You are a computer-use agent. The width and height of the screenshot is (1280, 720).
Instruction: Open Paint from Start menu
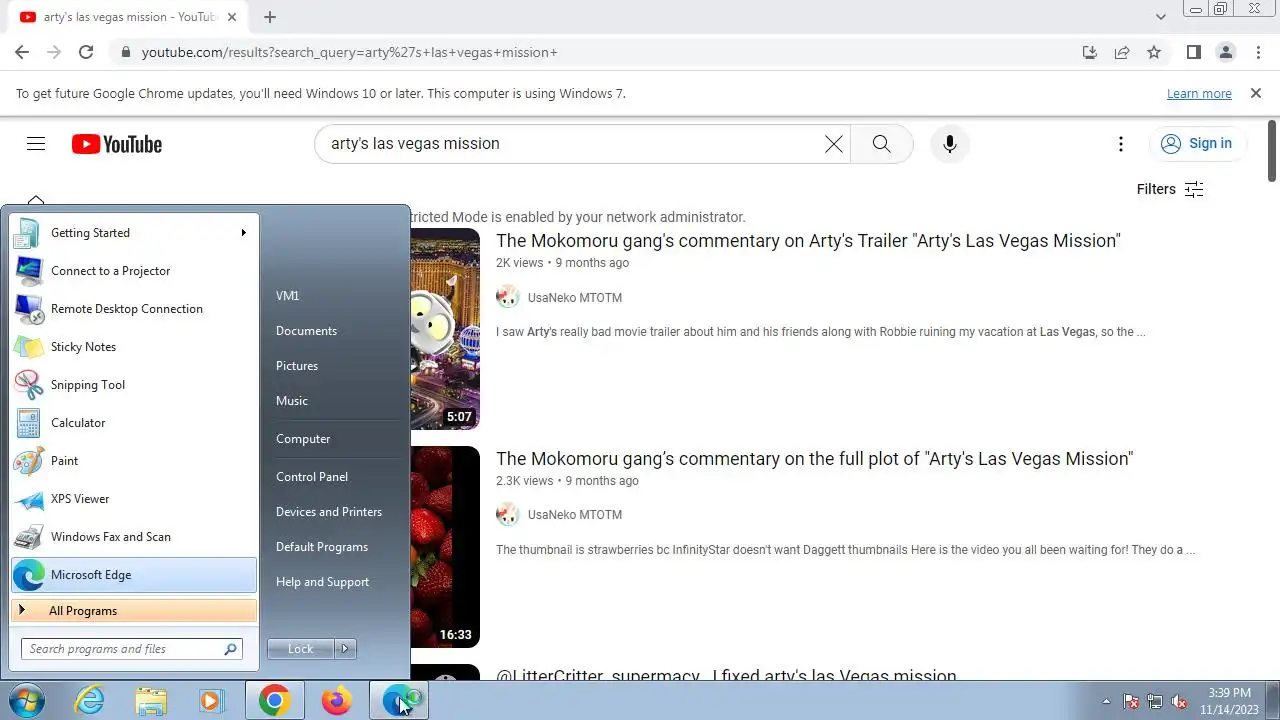[134, 461]
